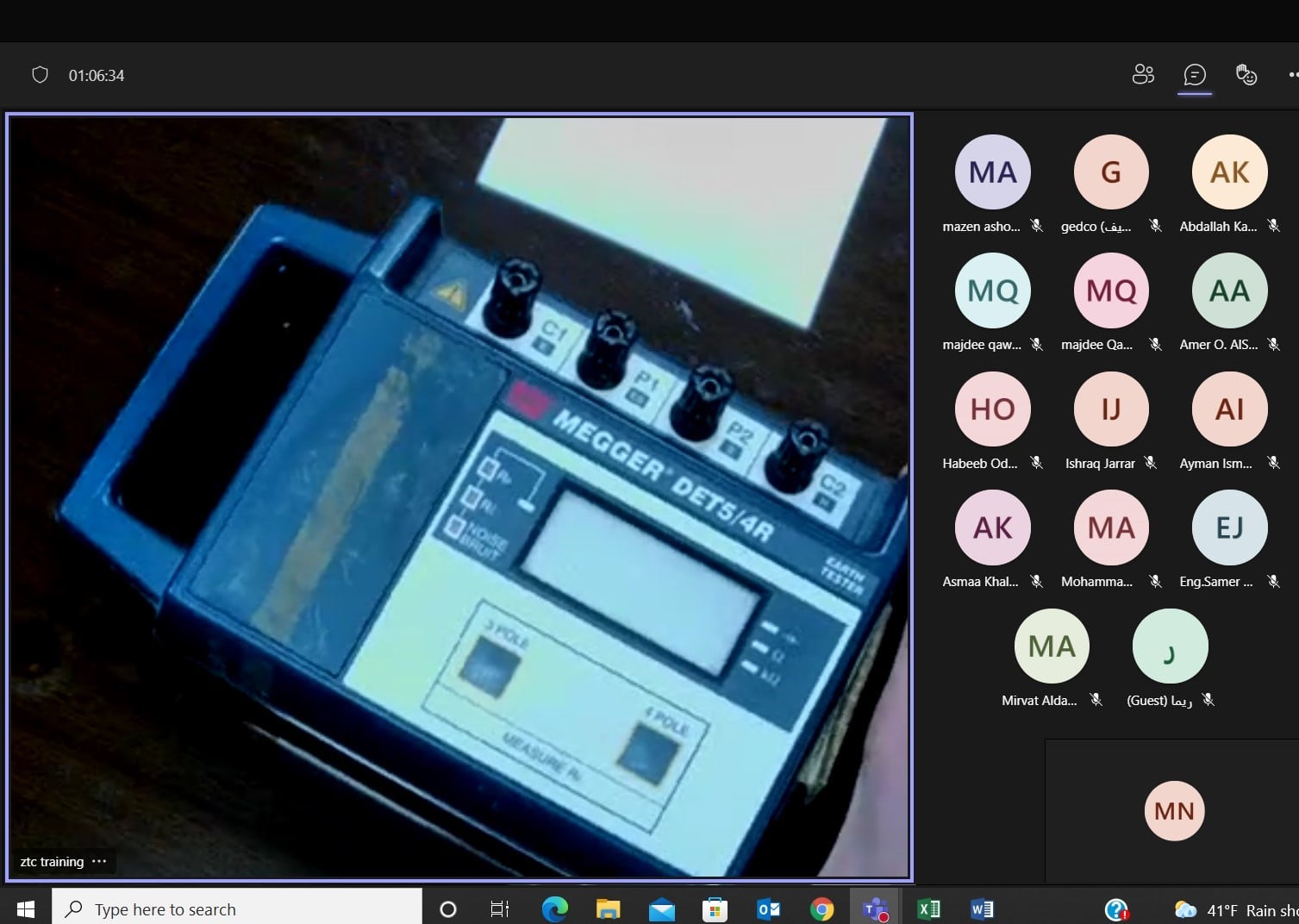Click the ztc training name label

point(52,861)
